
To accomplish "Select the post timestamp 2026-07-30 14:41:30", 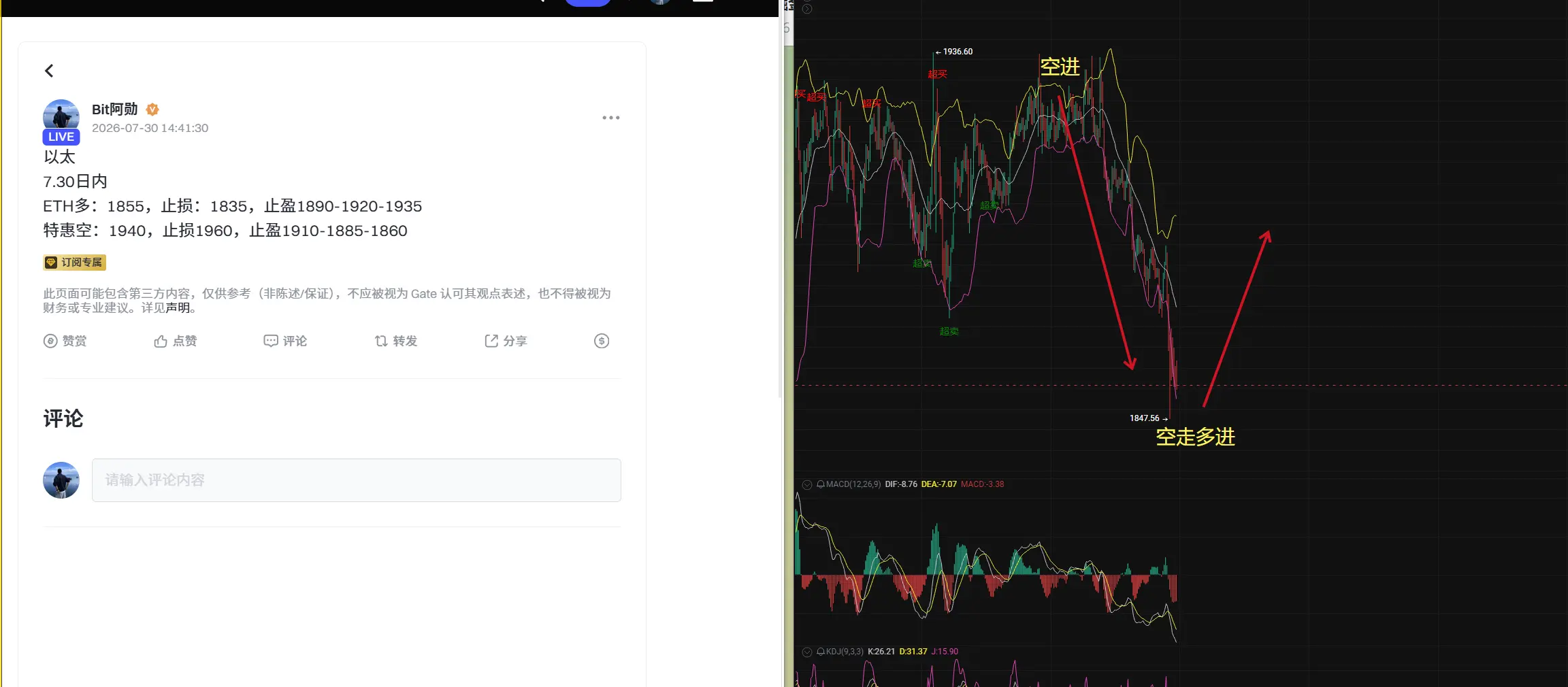I will [x=150, y=128].
